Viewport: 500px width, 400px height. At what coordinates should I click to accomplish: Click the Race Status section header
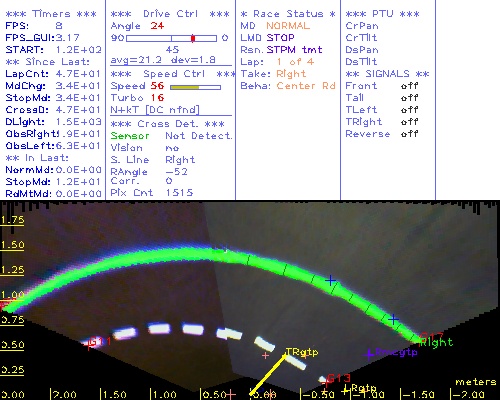pyautogui.click(x=288, y=14)
